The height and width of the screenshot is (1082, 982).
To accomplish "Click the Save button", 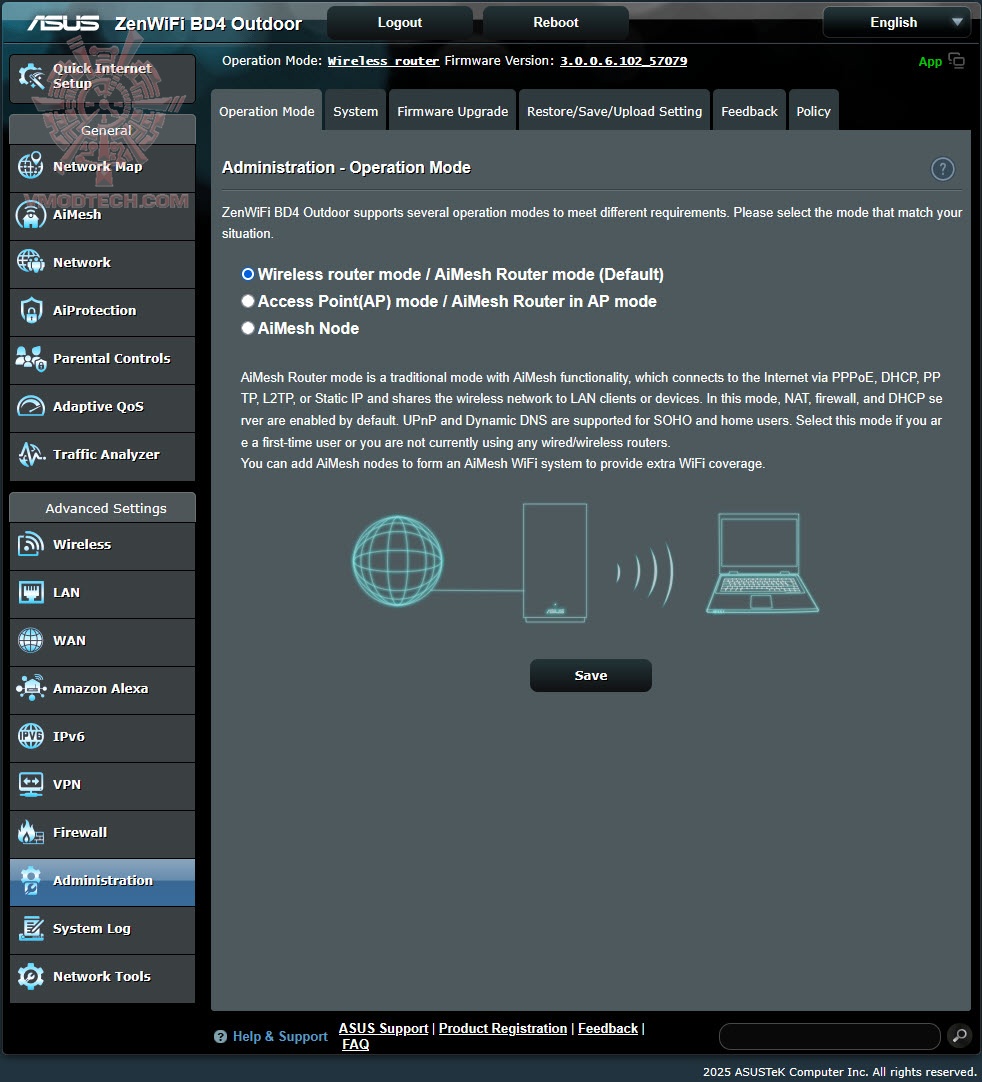I will coord(591,676).
